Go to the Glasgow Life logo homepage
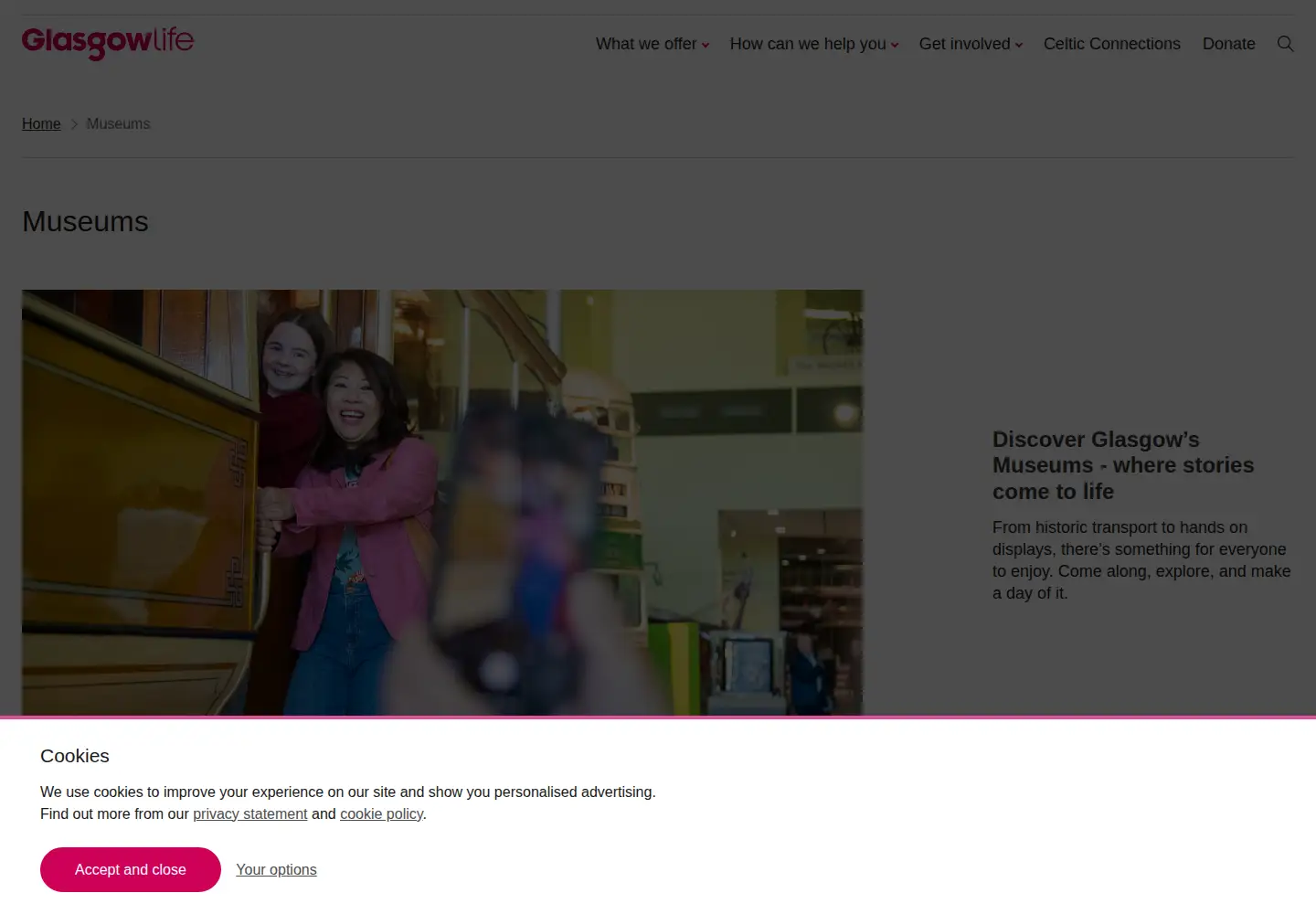Screen dimensions: 1316x914 (108, 43)
